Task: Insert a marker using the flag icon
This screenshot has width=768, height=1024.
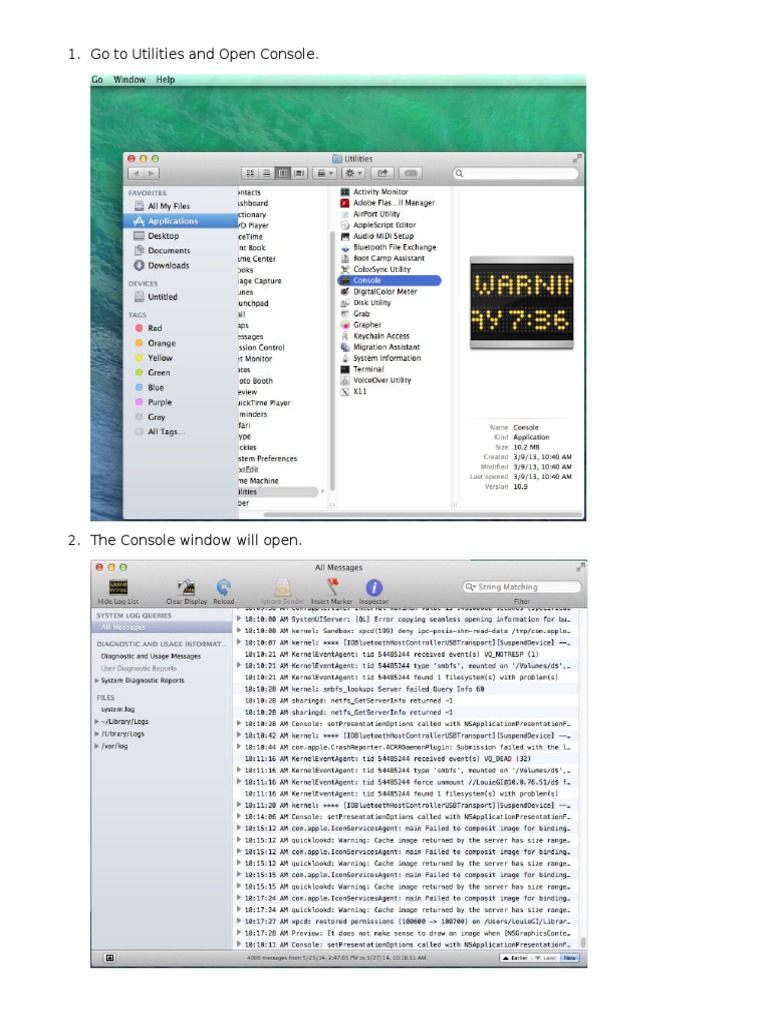Action: 331,587
